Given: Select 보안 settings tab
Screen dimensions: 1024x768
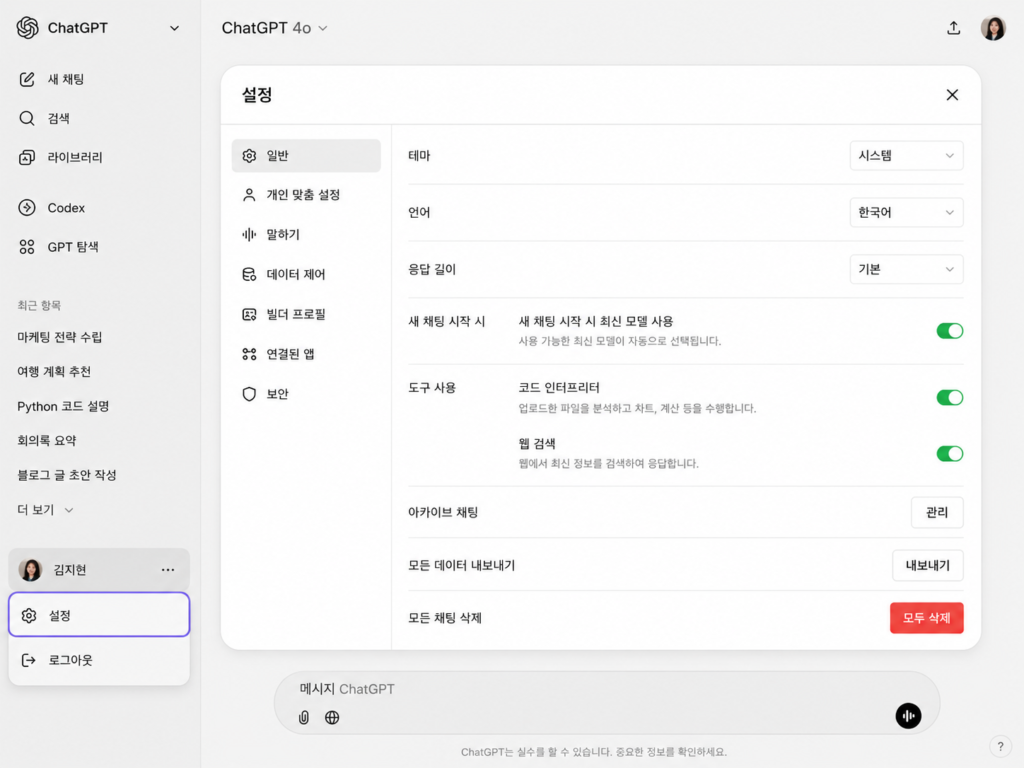Looking at the screenshot, I should pyautogui.click(x=306, y=394).
